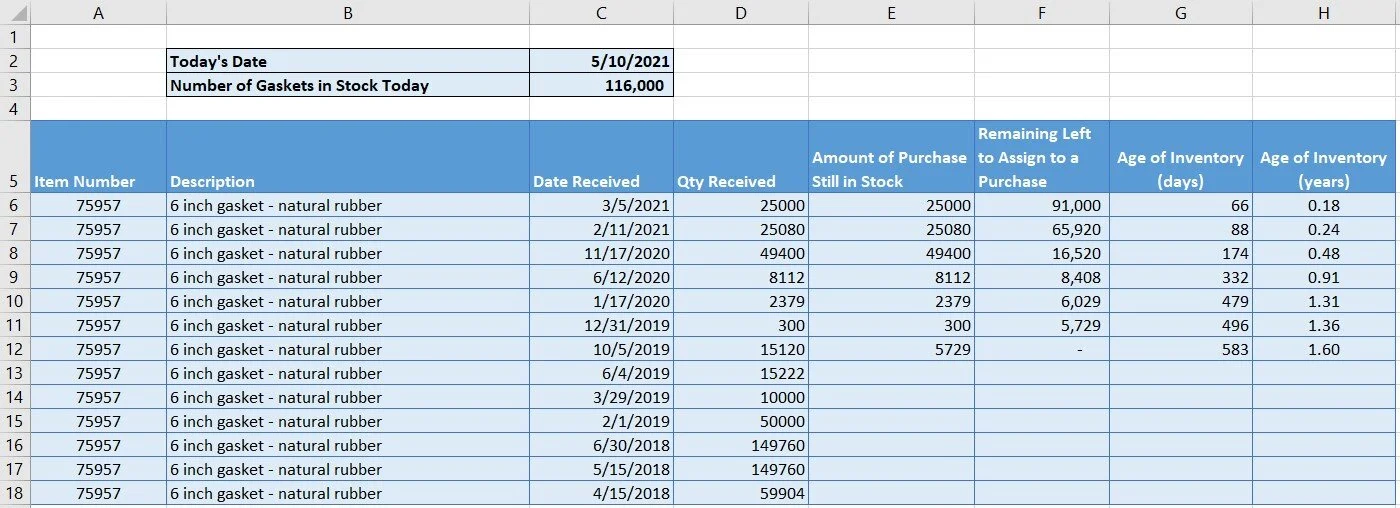Select column B header
Image resolution: width=1400 pixels, height=508 pixels.
point(348,12)
